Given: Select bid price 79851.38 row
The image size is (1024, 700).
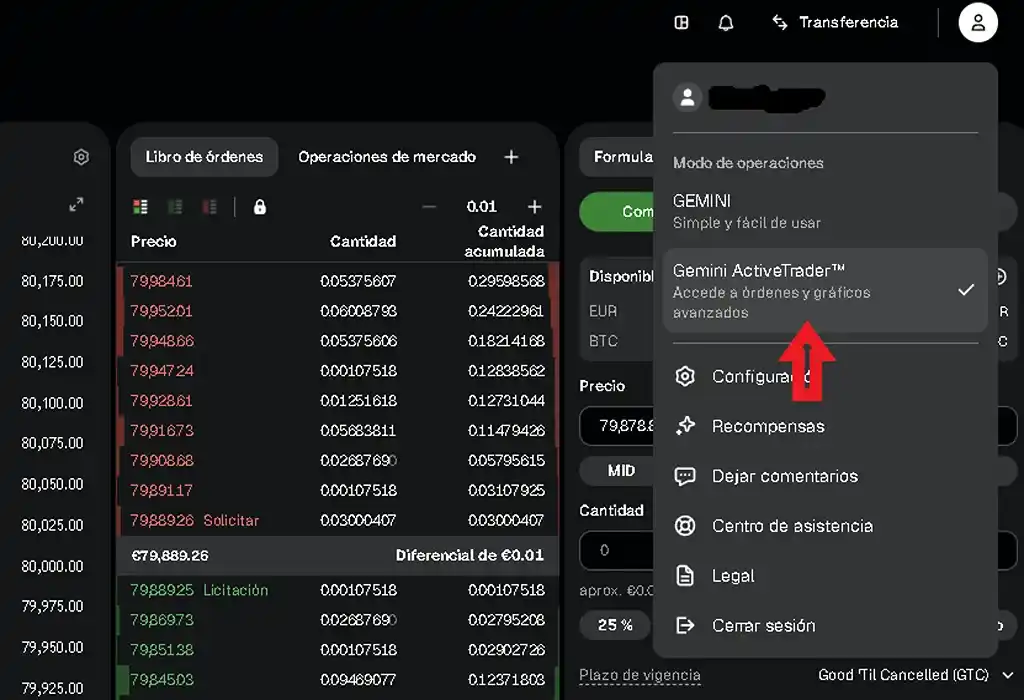Looking at the screenshot, I should [x=338, y=650].
